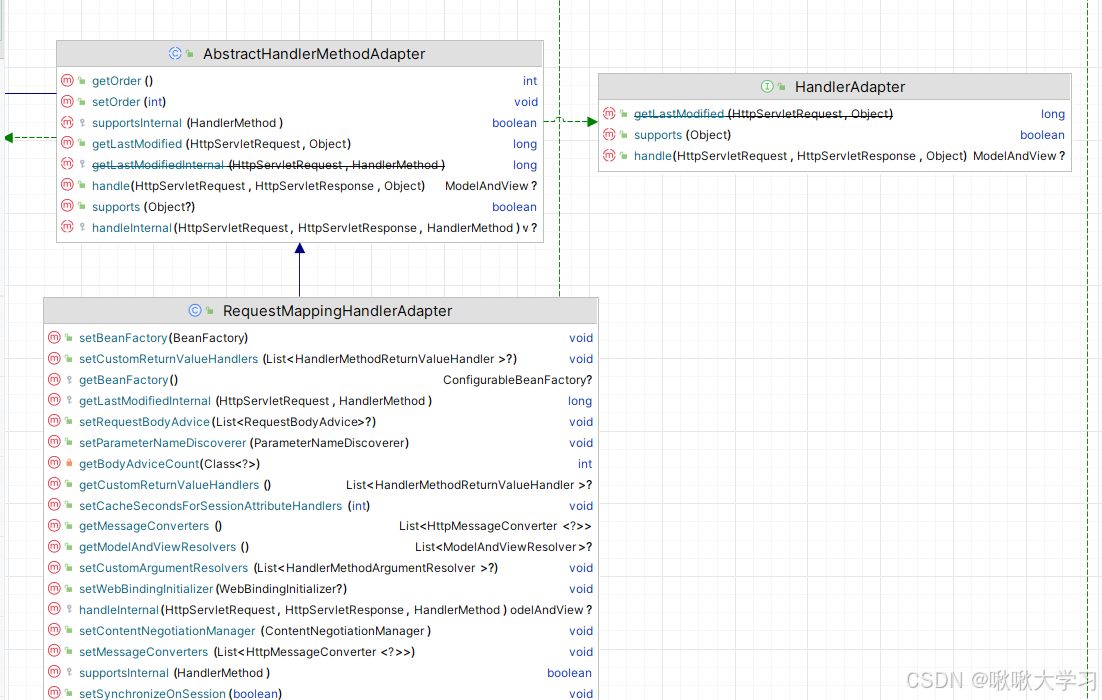Select the setOrder(int) method row
The width and height of the screenshot is (1102, 700).
[x=300, y=102]
